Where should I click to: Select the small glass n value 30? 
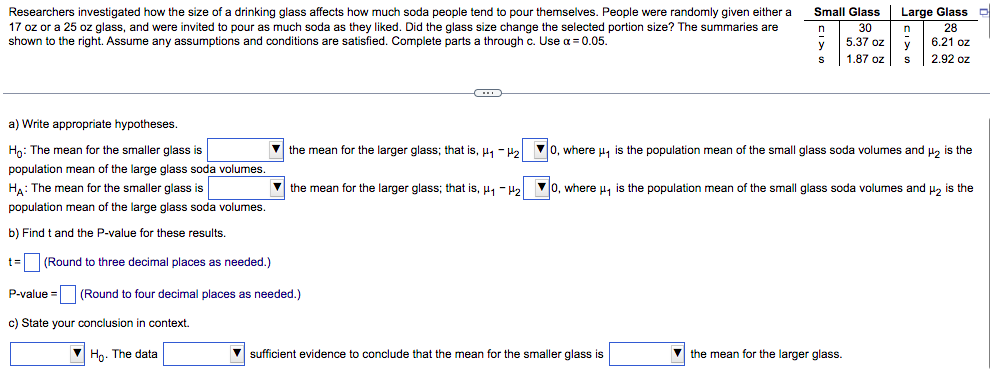[865, 28]
